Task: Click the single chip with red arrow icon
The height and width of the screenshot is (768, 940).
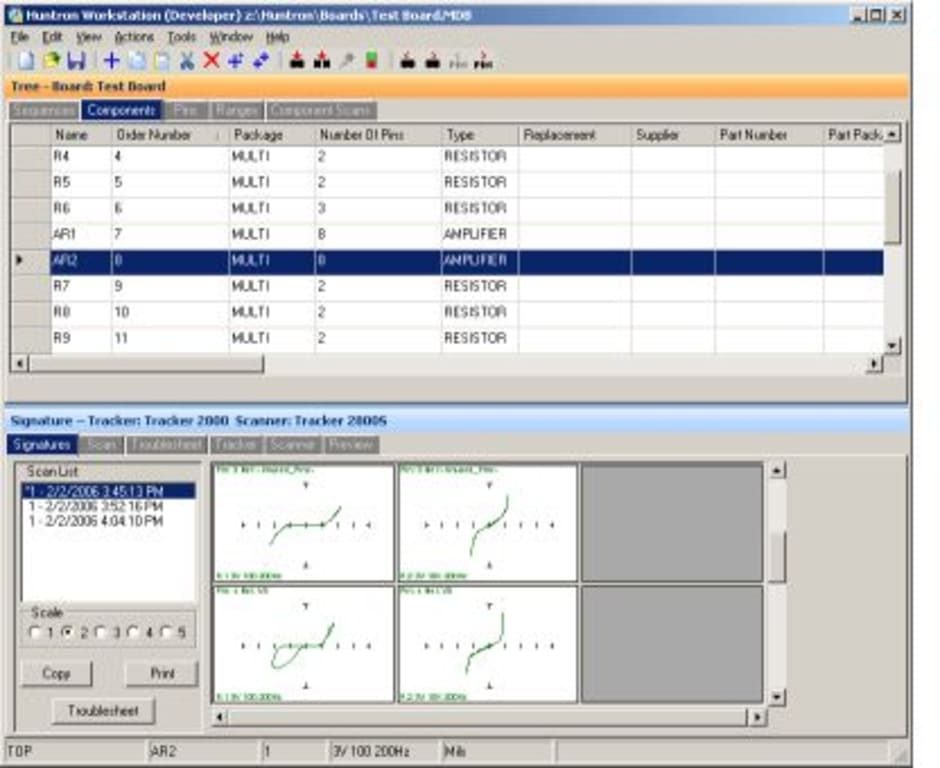Action: pyautogui.click(x=297, y=61)
